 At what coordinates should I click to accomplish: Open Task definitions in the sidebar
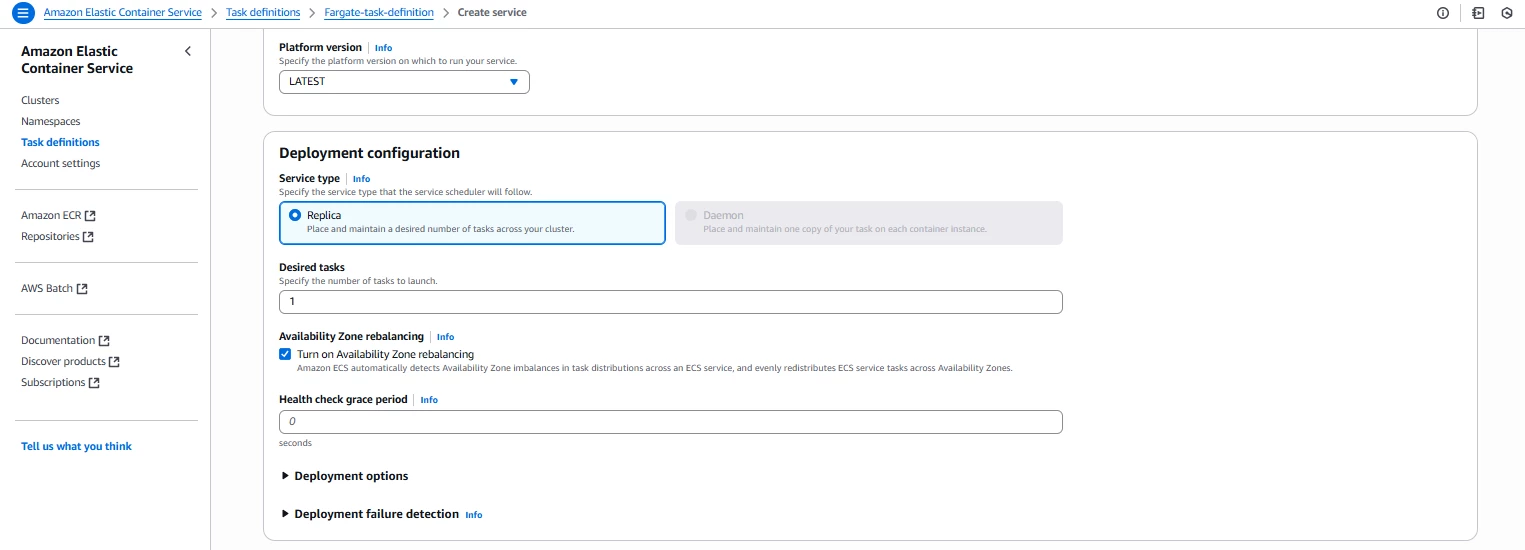(60, 142)
